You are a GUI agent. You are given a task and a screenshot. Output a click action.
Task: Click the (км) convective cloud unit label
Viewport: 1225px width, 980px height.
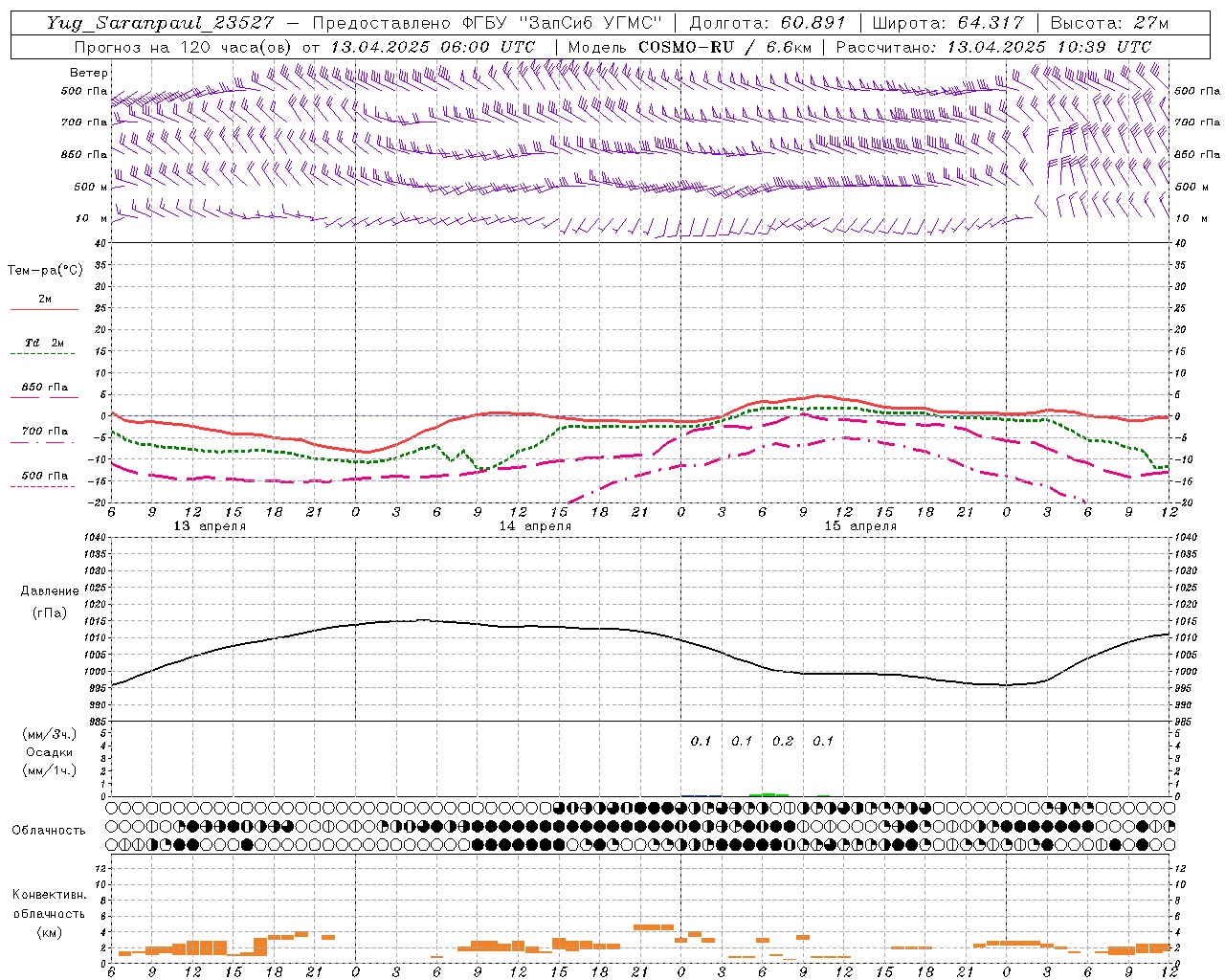(x=49, y=932)
